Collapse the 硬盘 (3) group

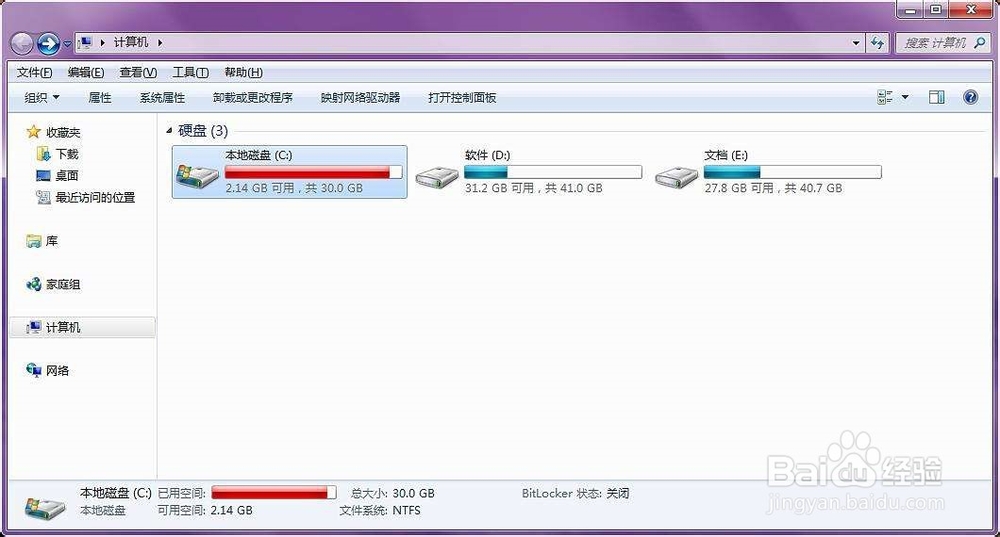pos(169,131)
